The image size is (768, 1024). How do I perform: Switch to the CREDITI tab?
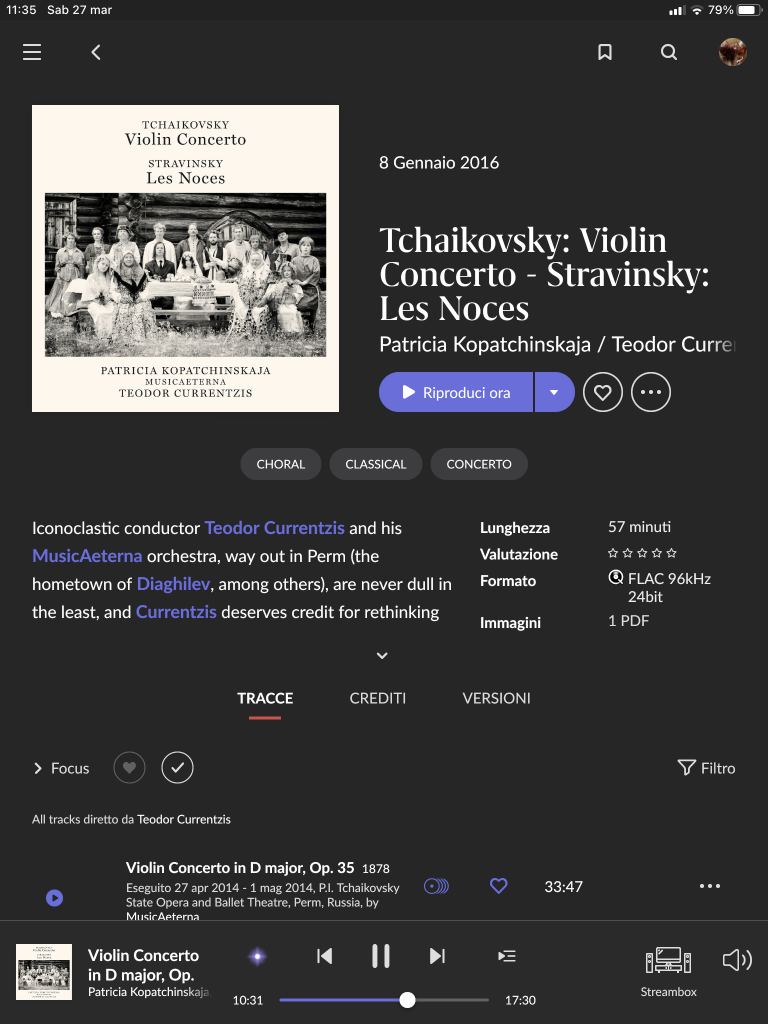click(377, 698)
